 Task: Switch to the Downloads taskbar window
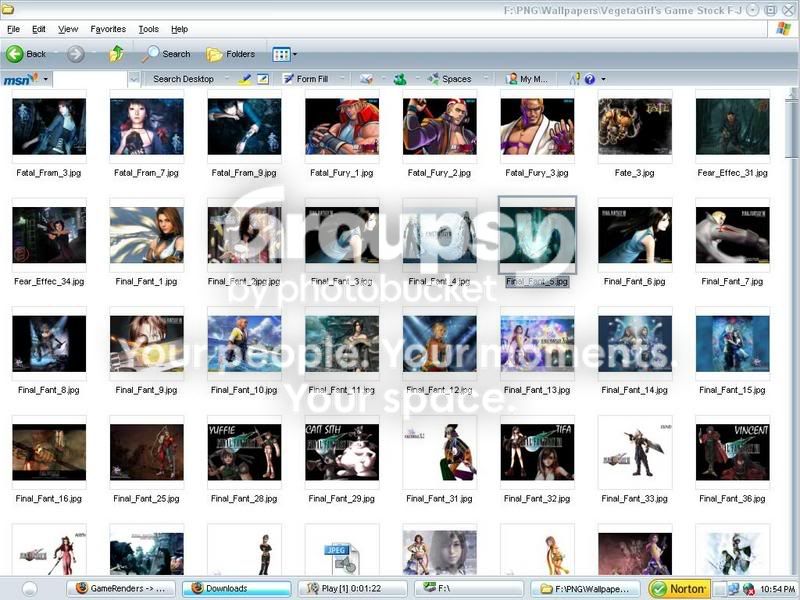(x=237, y=589)
